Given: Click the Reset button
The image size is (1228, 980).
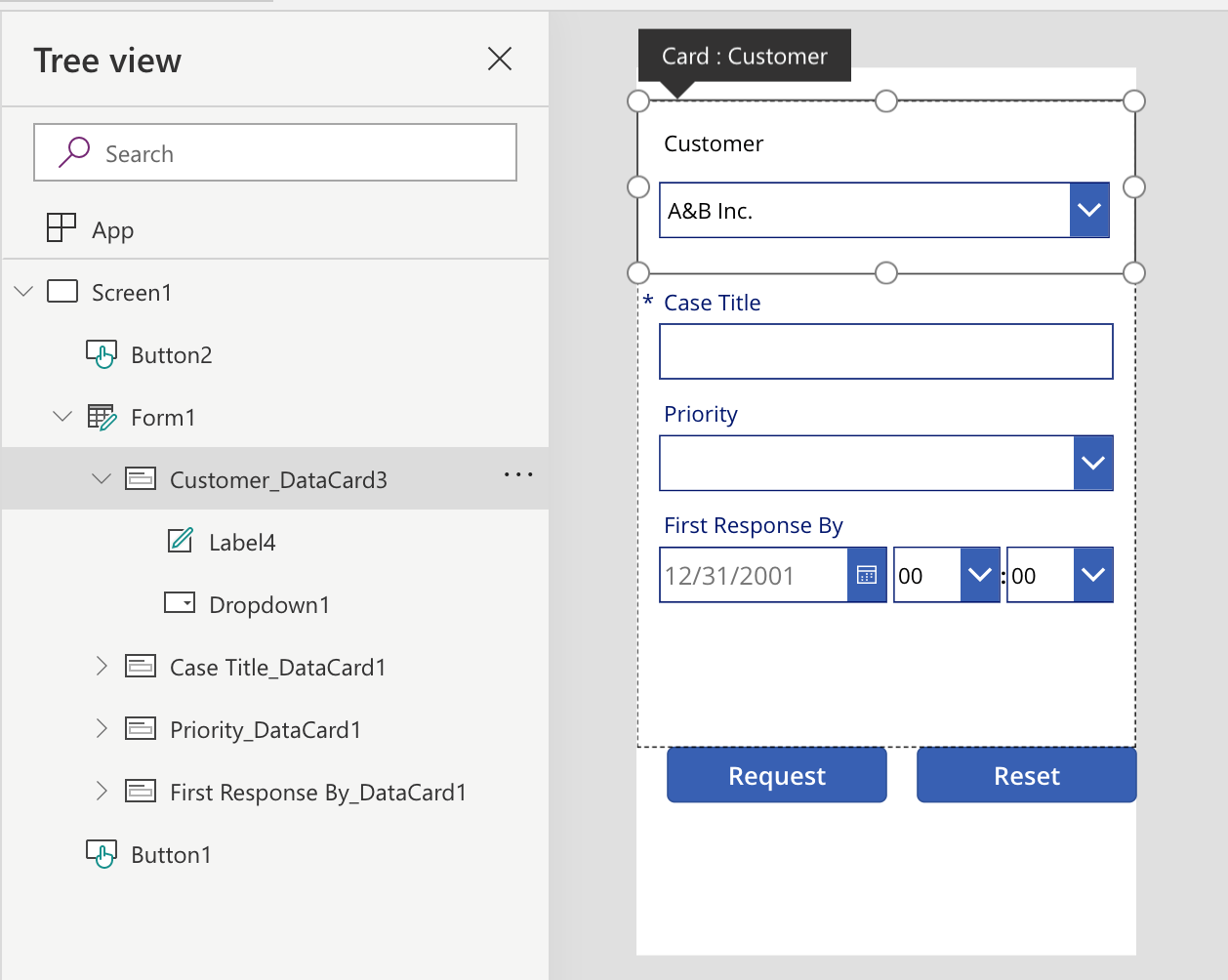Looking at the screenshot, I should click(1026, 775).
